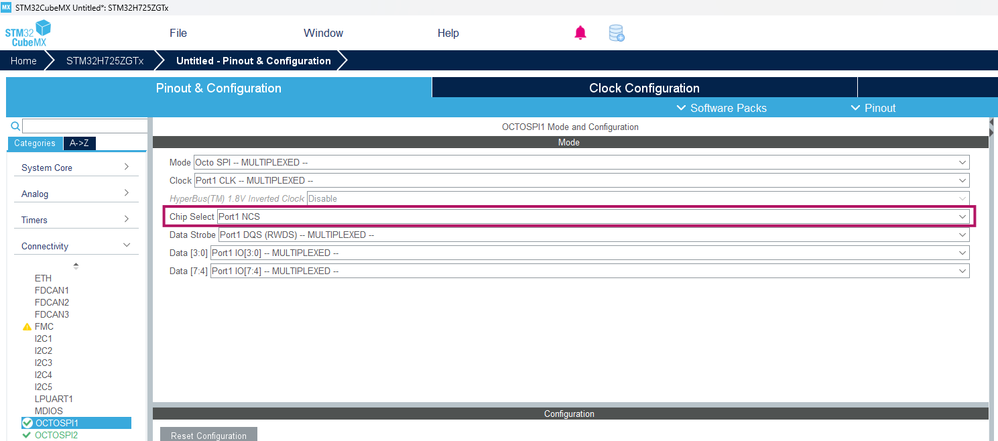Viewport: 998px width, 441px height.
Task: Collapse Connectivity category
Action: point(76,246)
